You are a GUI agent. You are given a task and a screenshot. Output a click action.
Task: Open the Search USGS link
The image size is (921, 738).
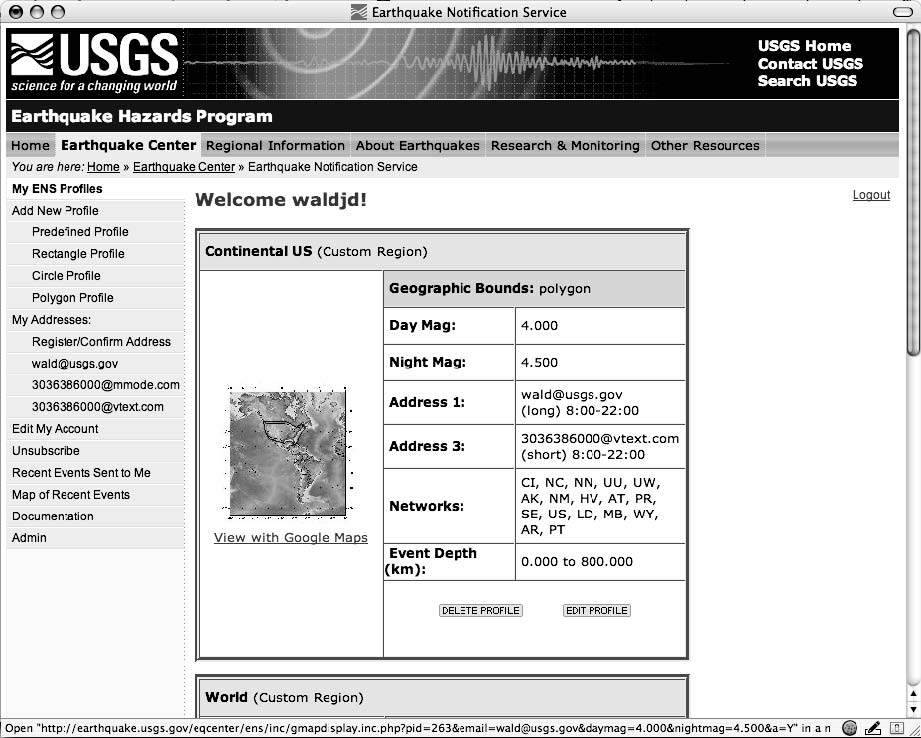click(807, 80)
